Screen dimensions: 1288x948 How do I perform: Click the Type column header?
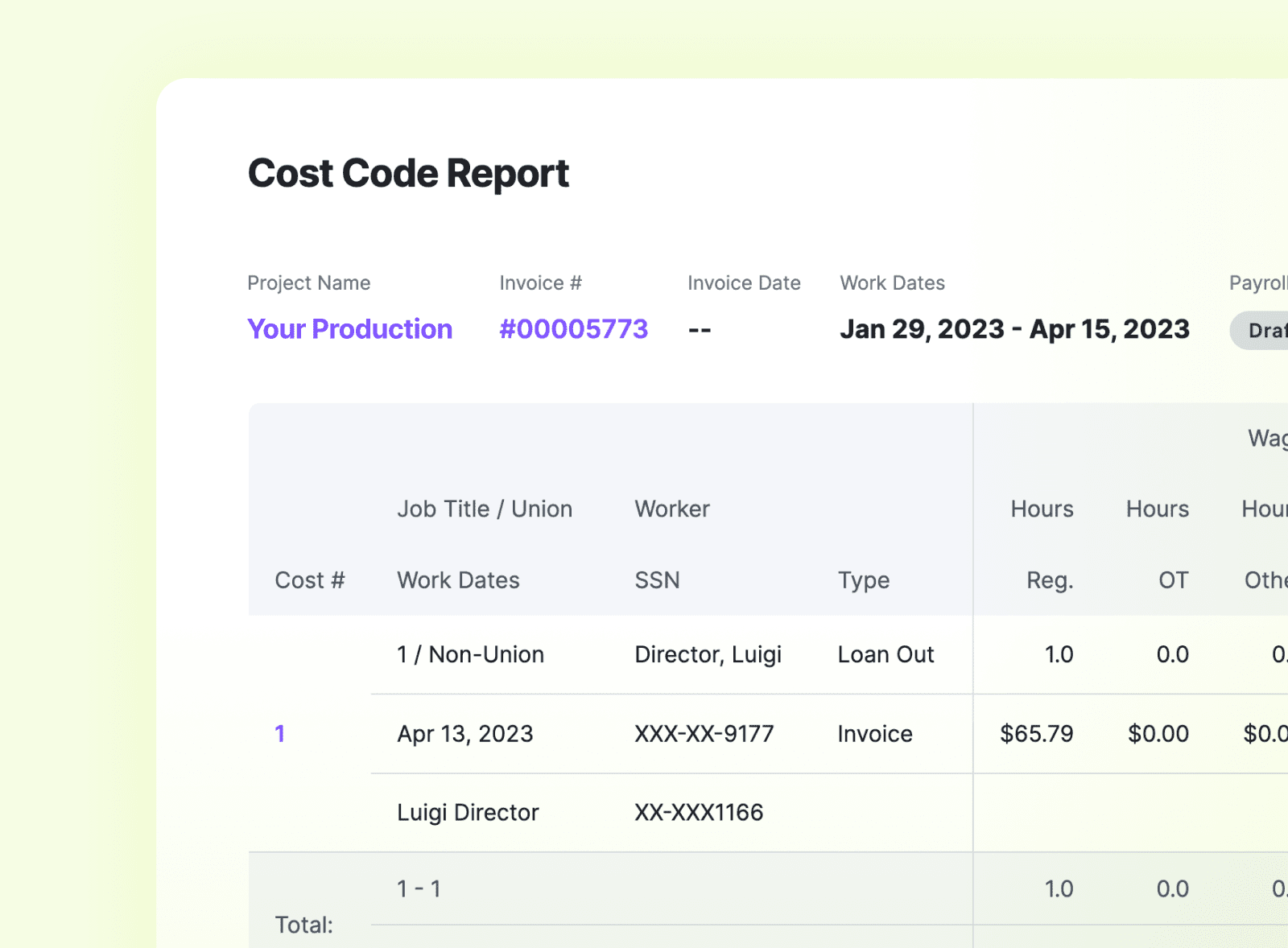pyautogui.click(x=863, y=579)
